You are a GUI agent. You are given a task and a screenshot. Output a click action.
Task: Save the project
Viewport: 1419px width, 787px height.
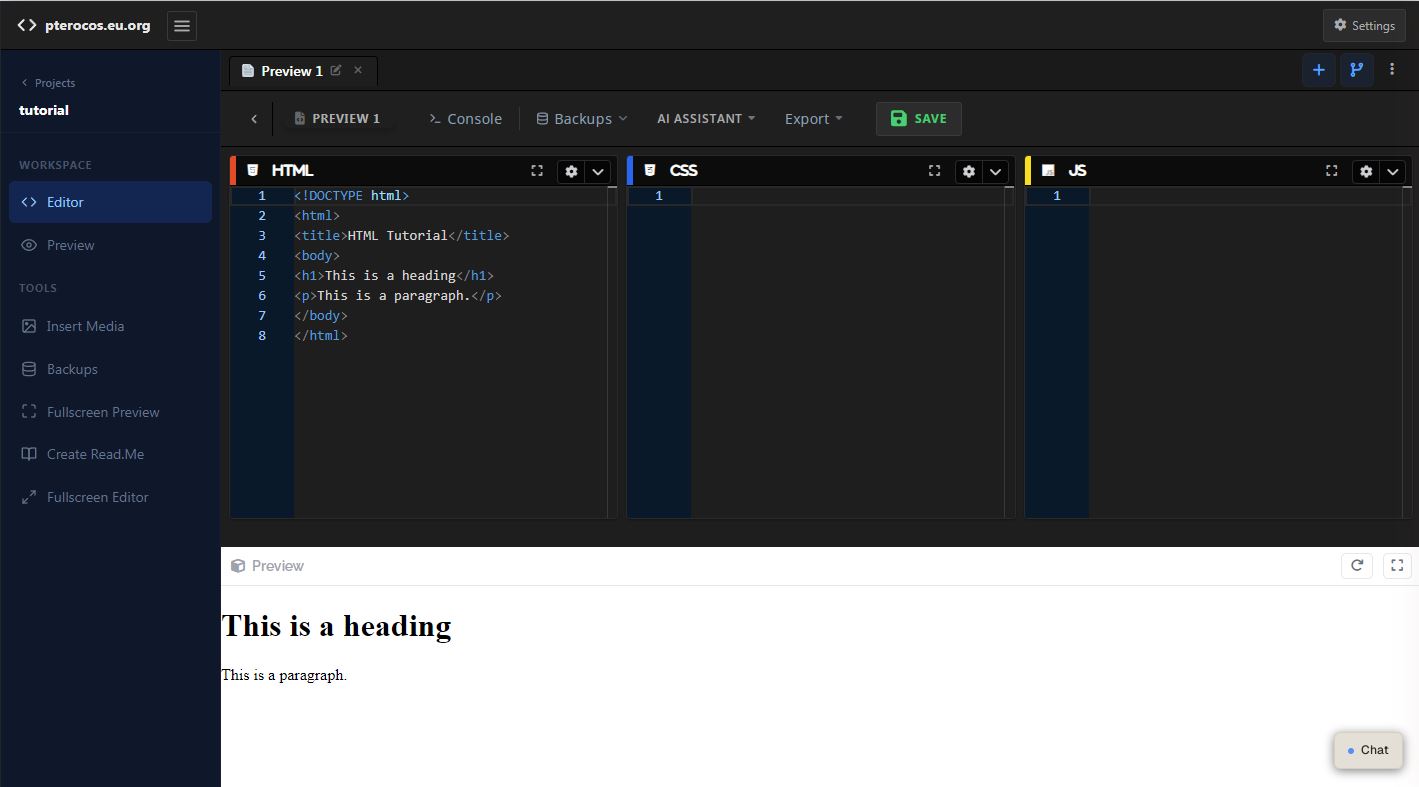tap(918, 119)
